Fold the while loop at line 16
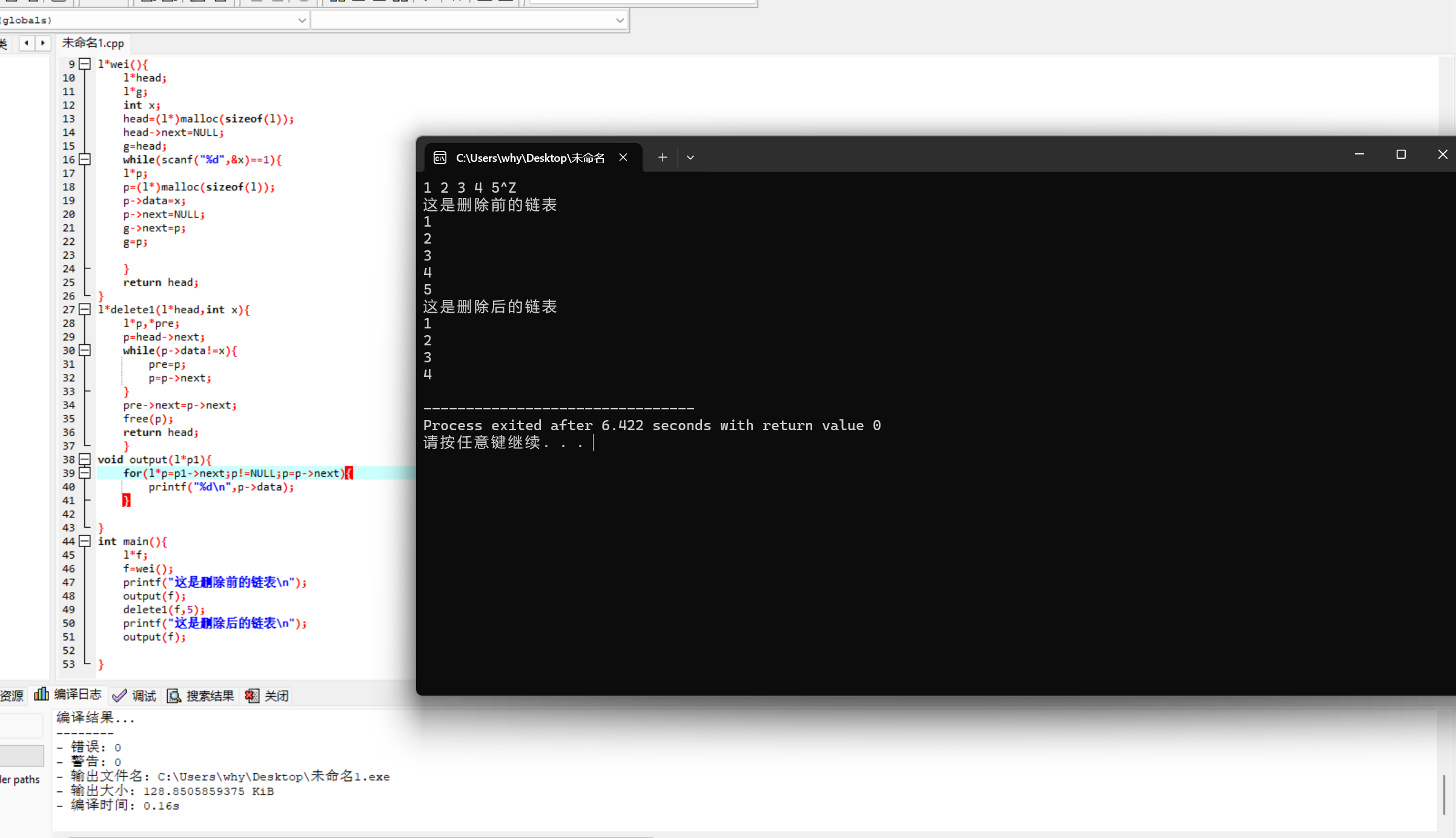The width and height of the screenshot is (1456, 838). pos(85,159)
